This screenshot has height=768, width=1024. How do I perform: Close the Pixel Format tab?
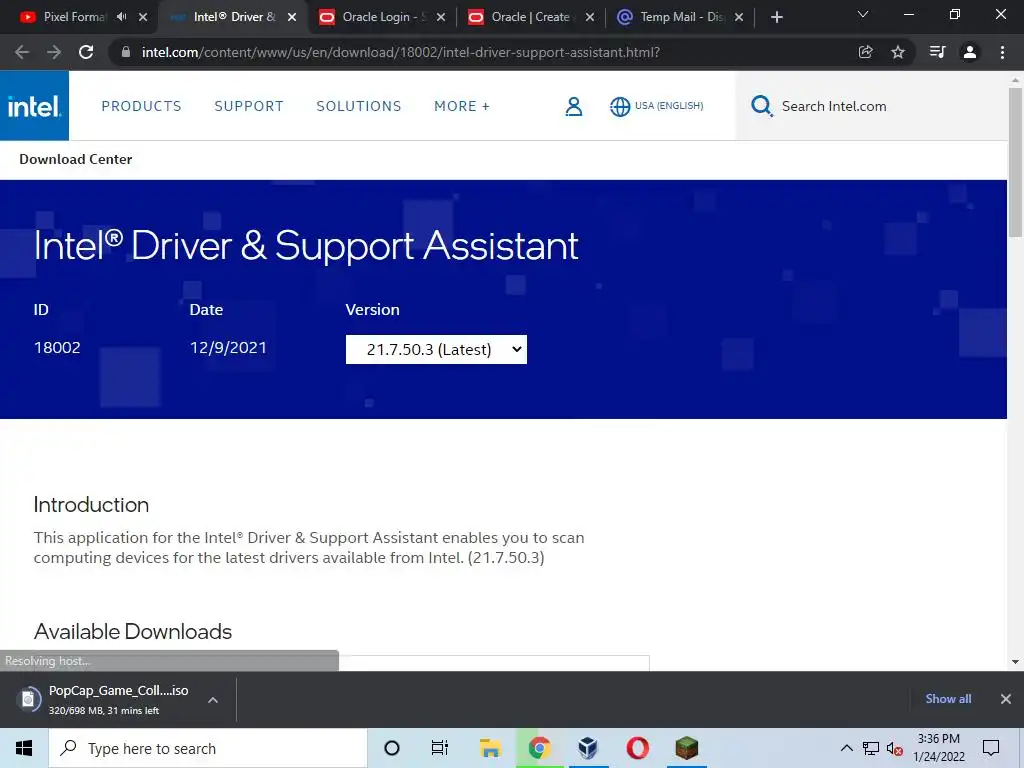point(143,17)
